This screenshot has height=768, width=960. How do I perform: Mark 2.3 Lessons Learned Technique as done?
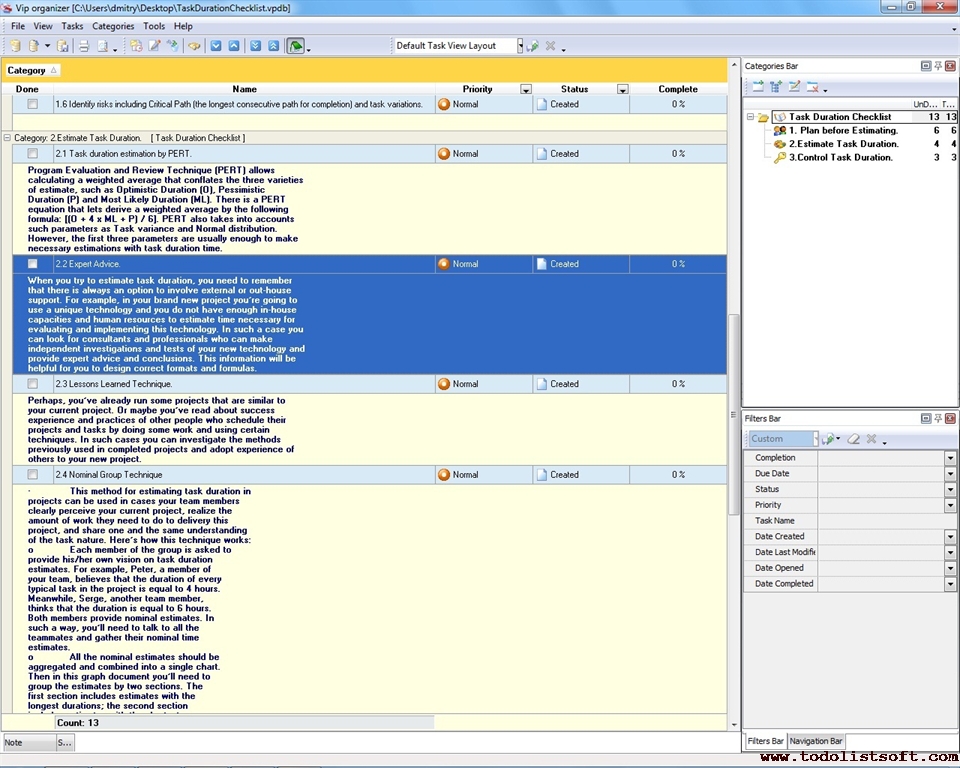click(33, 384)
